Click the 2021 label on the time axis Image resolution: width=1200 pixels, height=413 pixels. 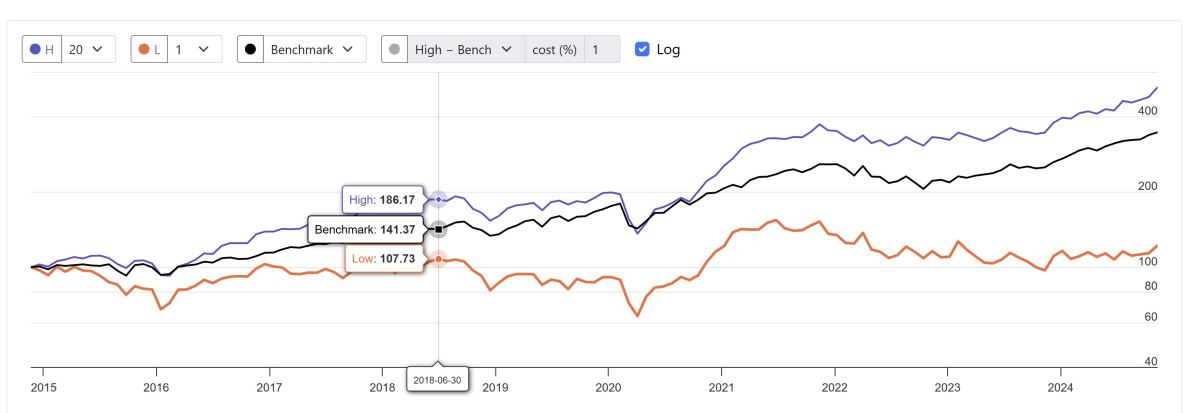721,387
